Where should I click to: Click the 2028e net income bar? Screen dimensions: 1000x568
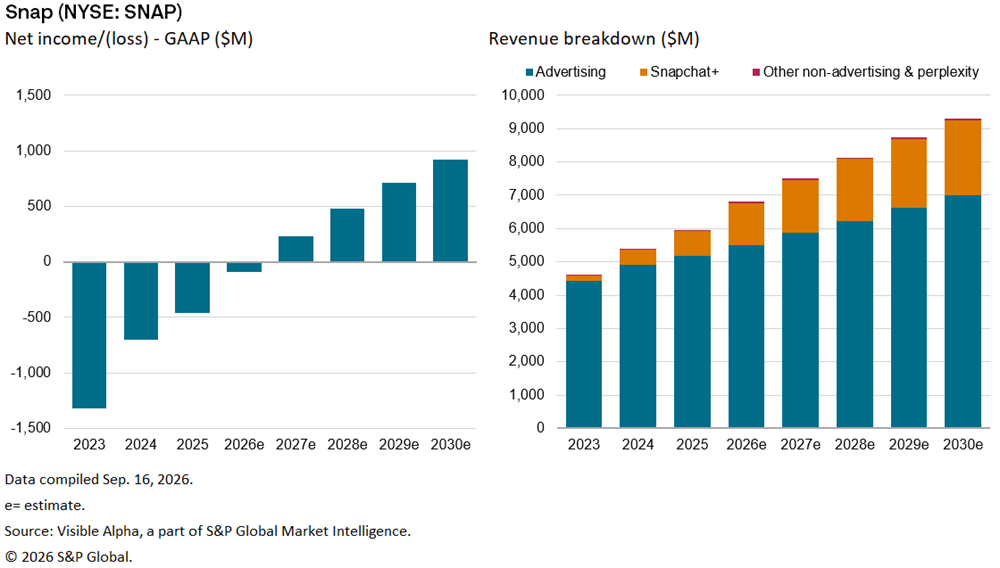click(x=348, y=235)
